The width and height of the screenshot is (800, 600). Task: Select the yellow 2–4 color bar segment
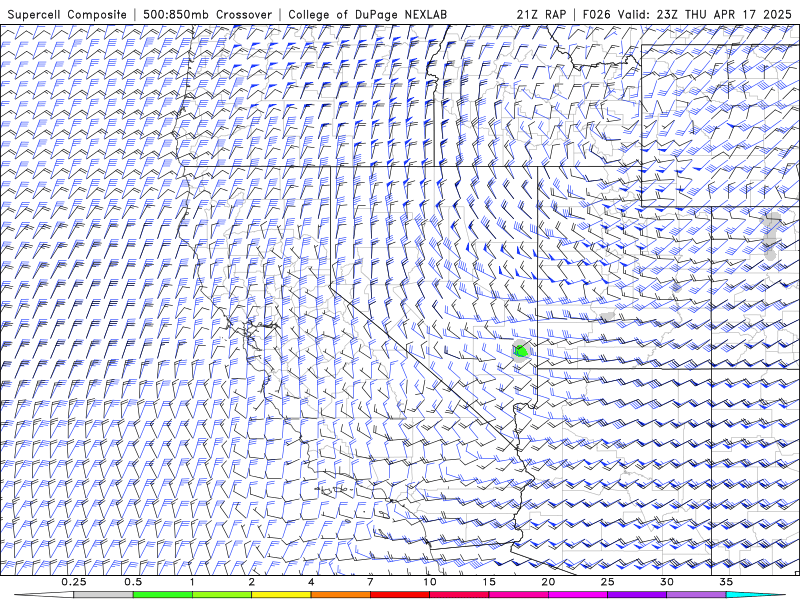click(281, 595)
